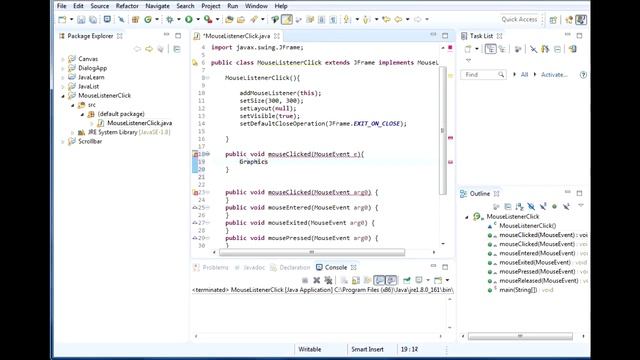Image resolution: width=640 pixels, height=360 pixels.
Task: Open the Window menu
Action: coord(256,6)
